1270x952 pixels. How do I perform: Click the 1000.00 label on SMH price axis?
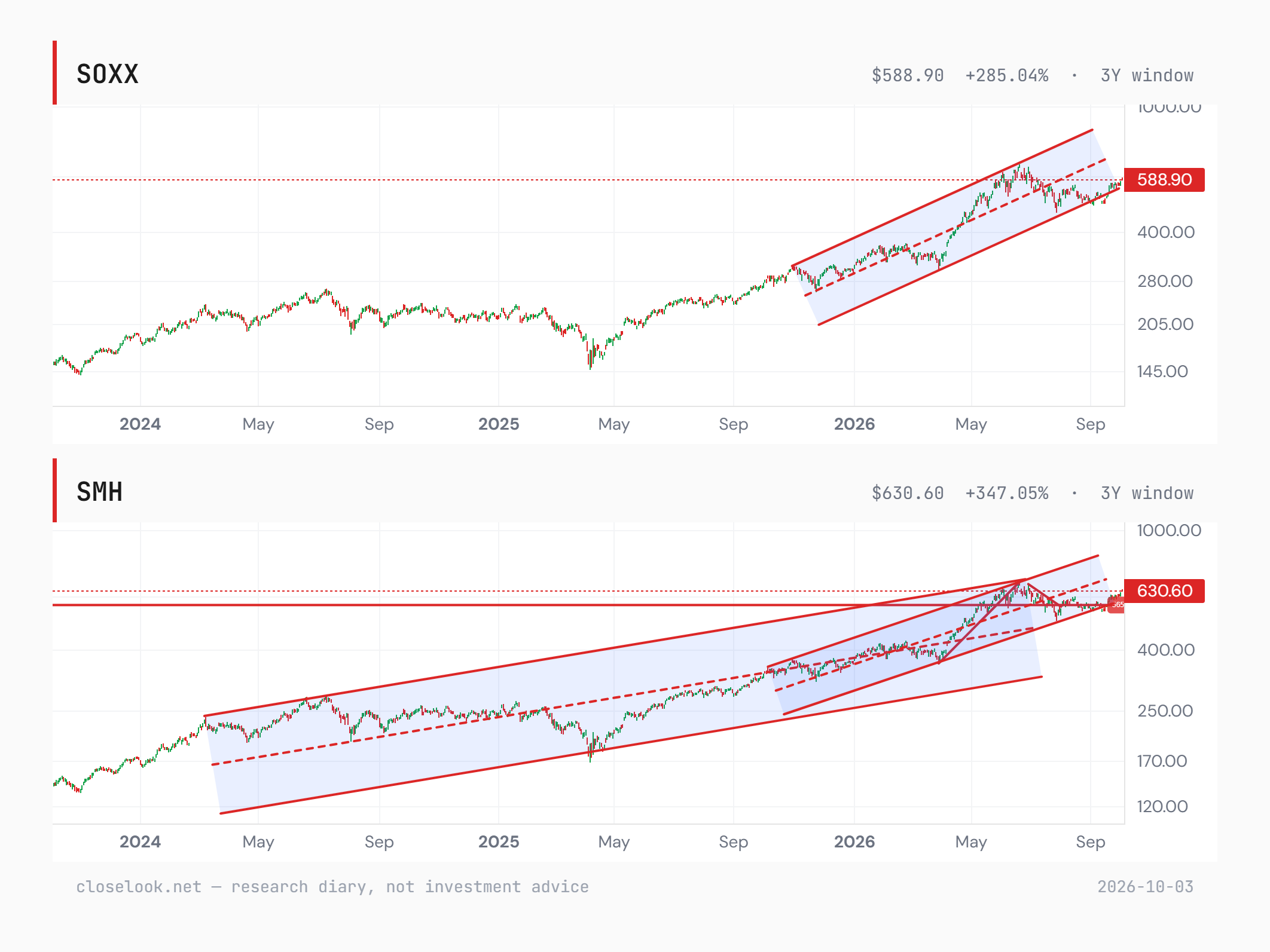[x=1169, y=530]
